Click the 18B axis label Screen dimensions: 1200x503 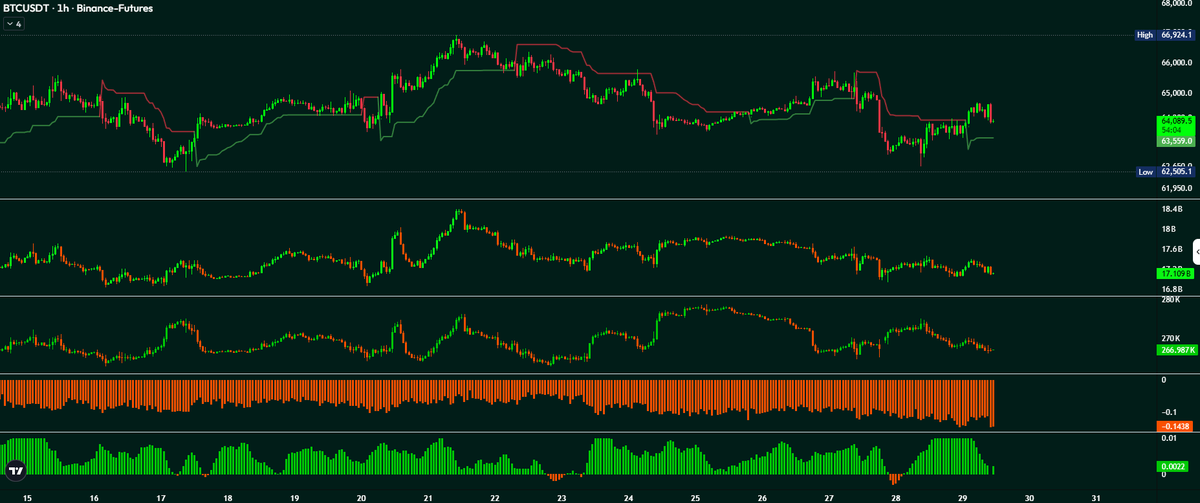click(x=1168, y=229)
